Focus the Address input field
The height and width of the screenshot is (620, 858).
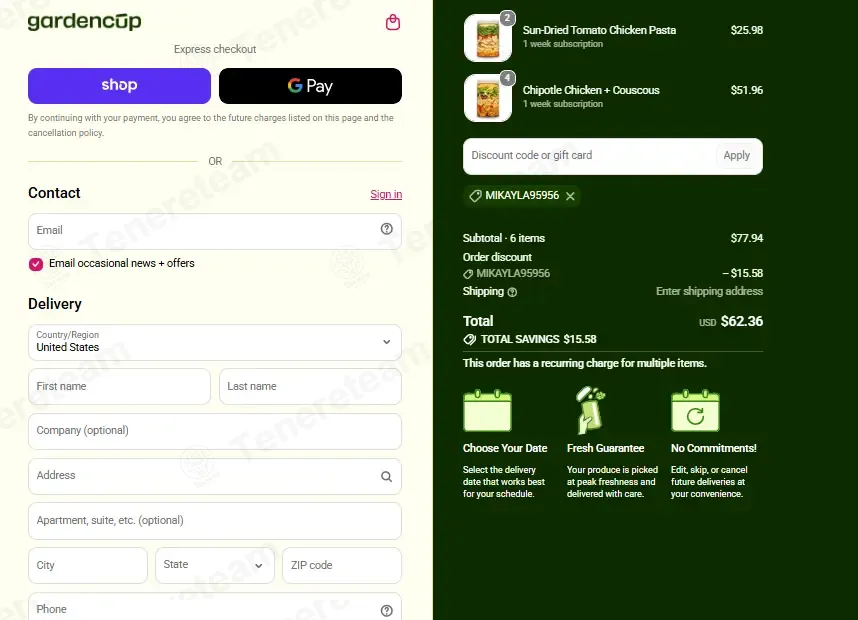215,476
